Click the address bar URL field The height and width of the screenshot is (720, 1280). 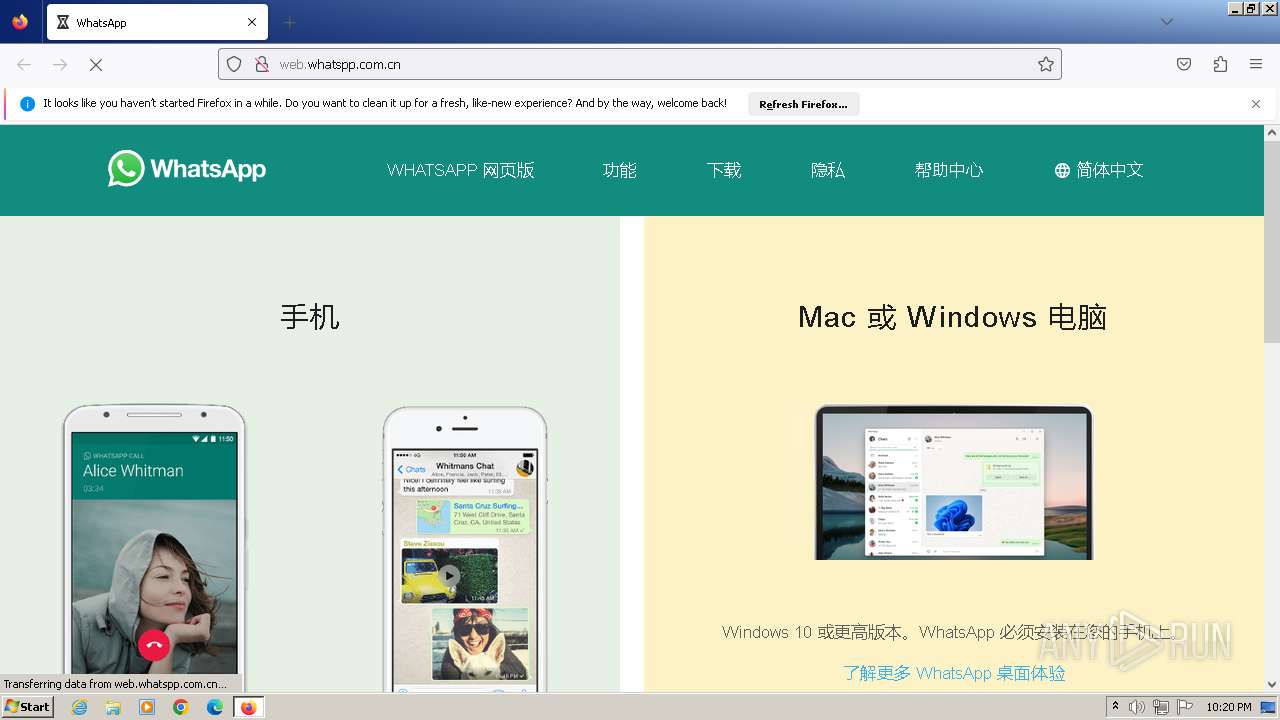point(640,64)
